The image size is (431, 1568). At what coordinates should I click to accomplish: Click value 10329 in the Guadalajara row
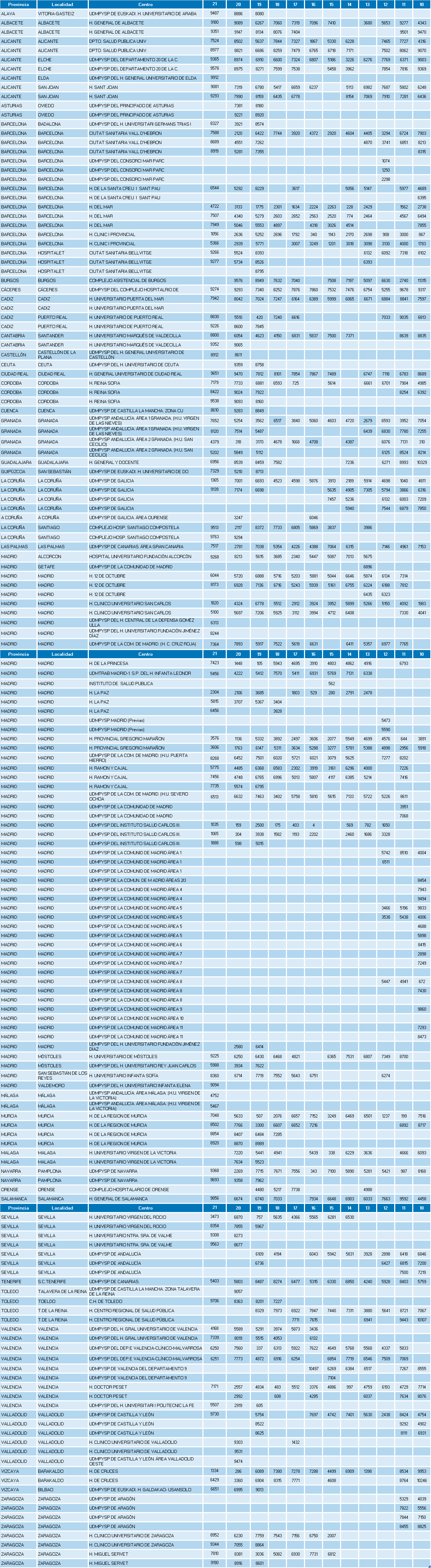tap(422, 463)
